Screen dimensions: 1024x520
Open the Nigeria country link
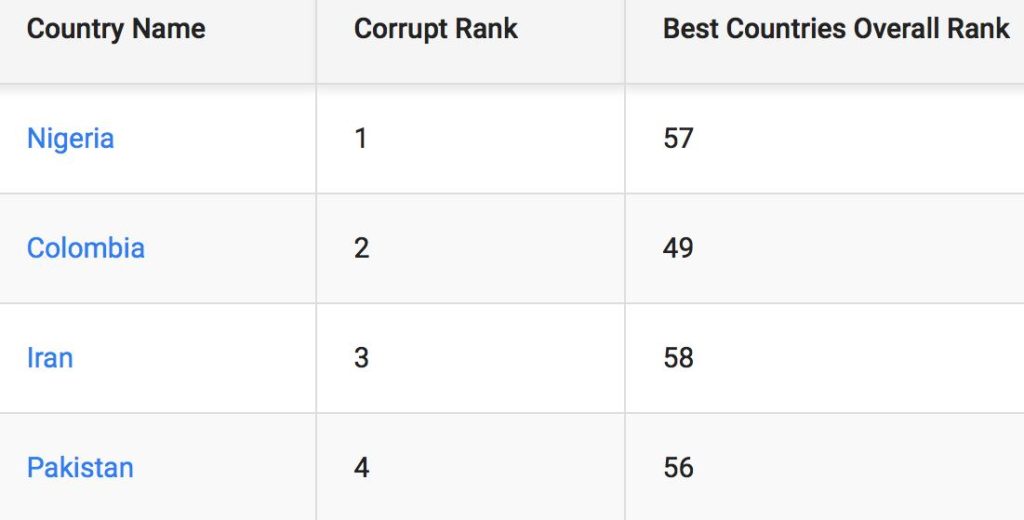70,138
